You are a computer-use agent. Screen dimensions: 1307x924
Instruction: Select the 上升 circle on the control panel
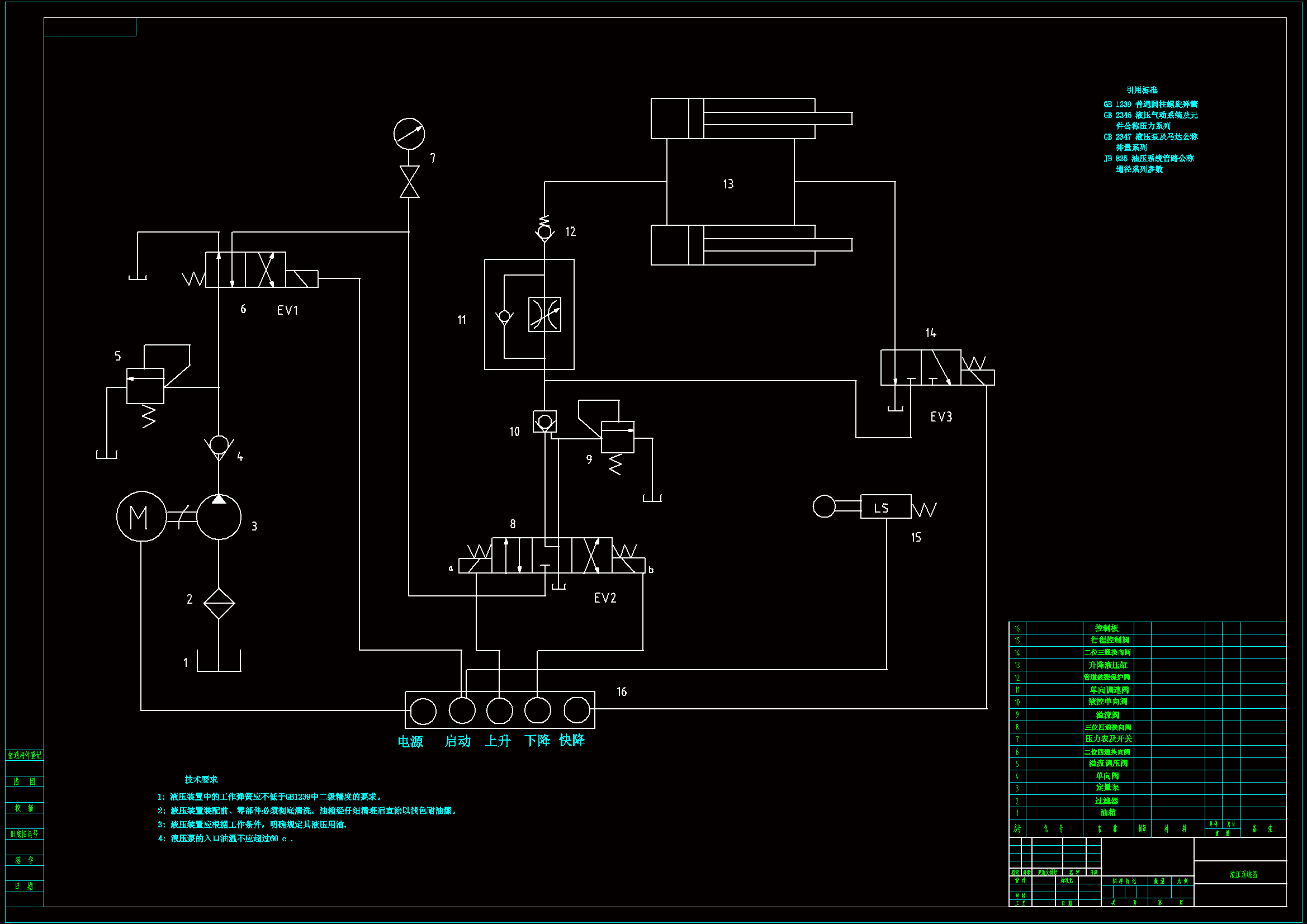pos(499,711)
